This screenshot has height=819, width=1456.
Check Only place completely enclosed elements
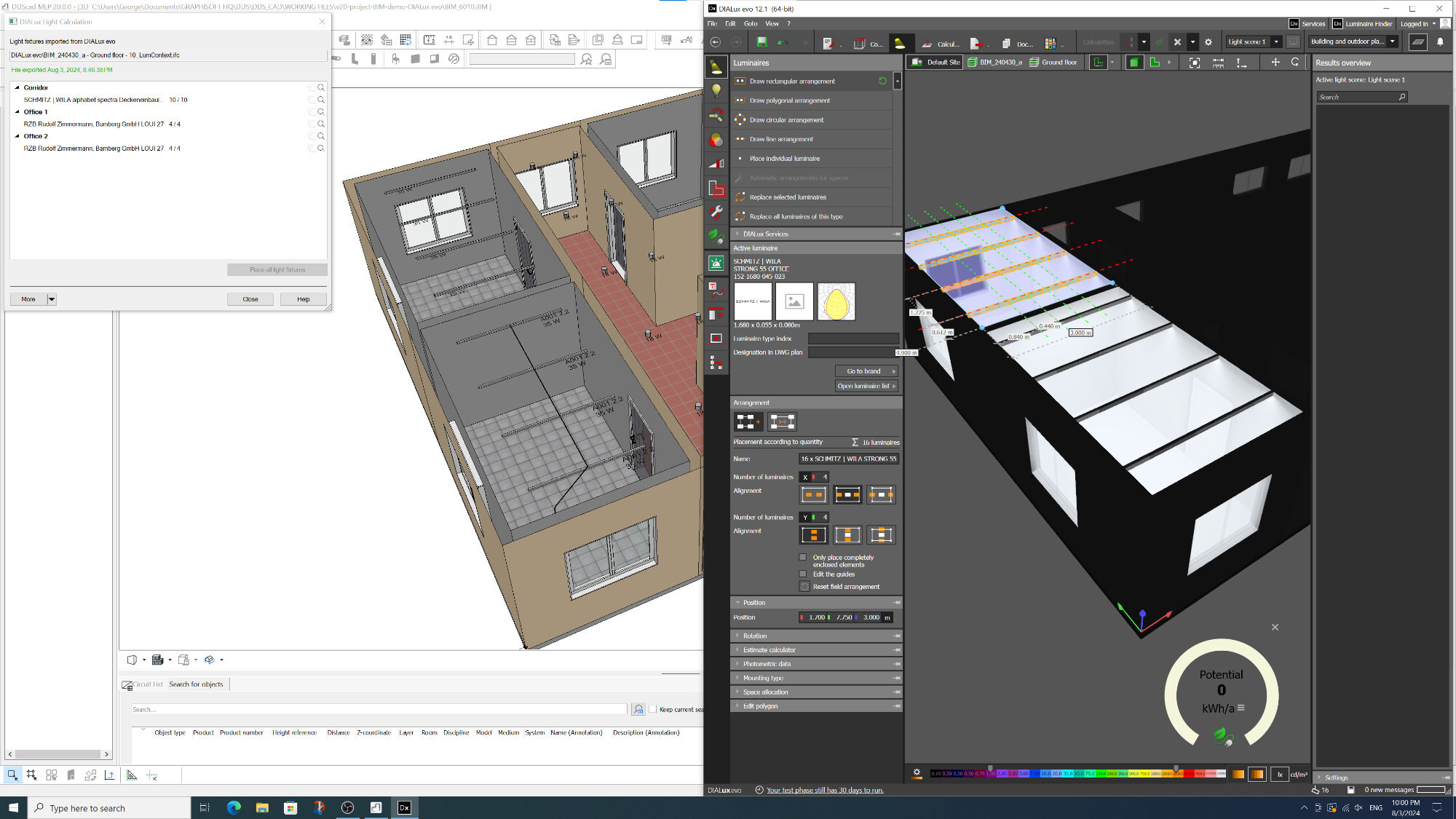pos(803,558)
